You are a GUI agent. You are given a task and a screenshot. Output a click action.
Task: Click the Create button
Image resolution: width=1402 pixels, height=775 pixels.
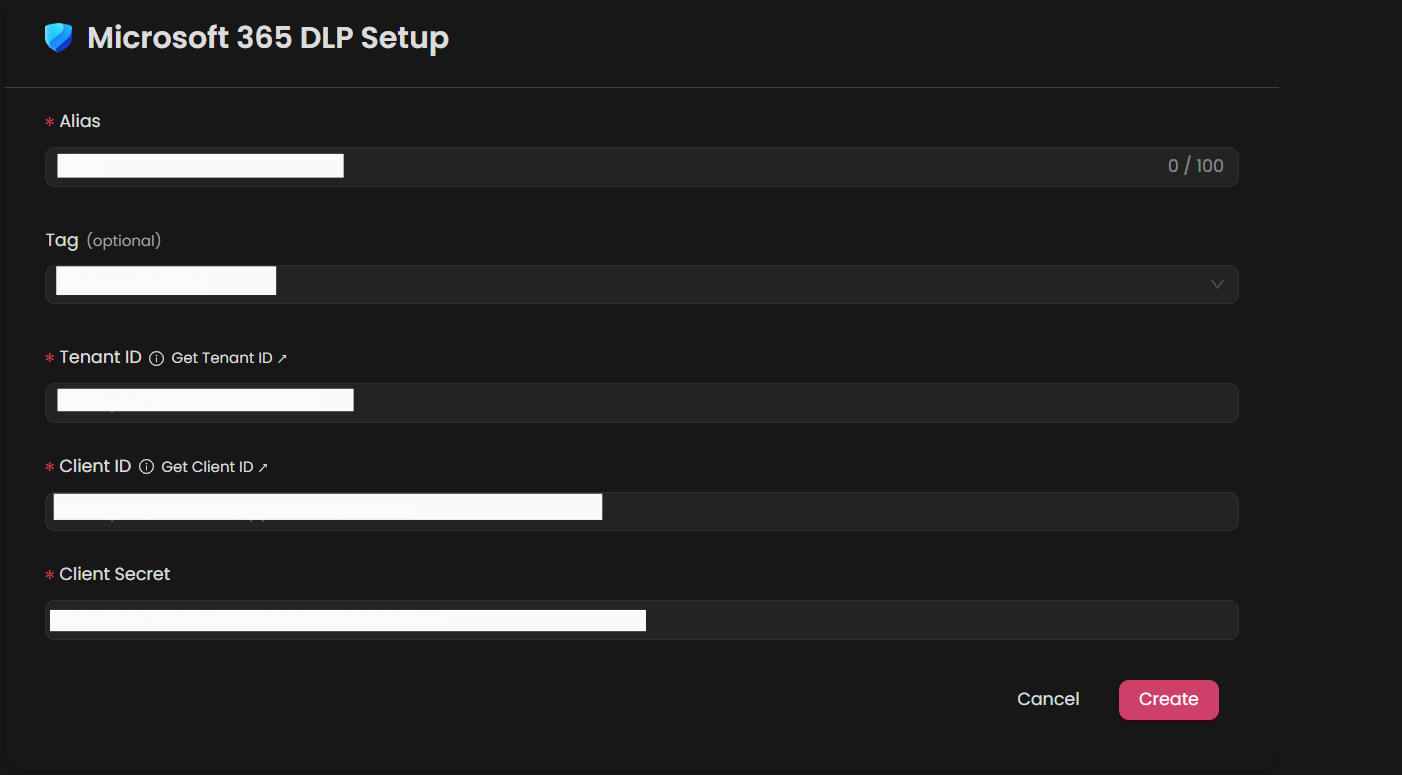[x=1169, y=700]
